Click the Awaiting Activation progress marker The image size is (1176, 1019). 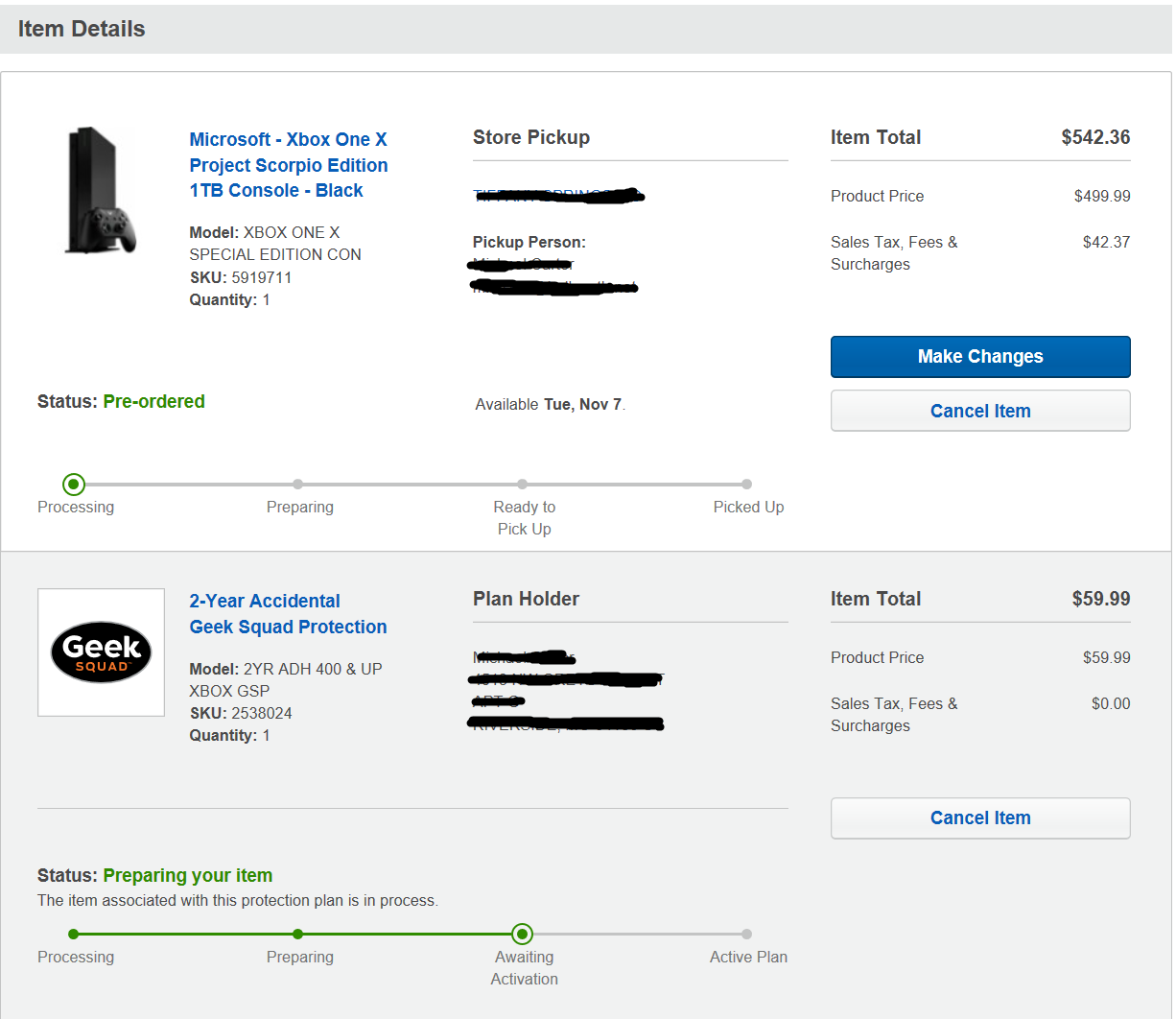[522, 934]
